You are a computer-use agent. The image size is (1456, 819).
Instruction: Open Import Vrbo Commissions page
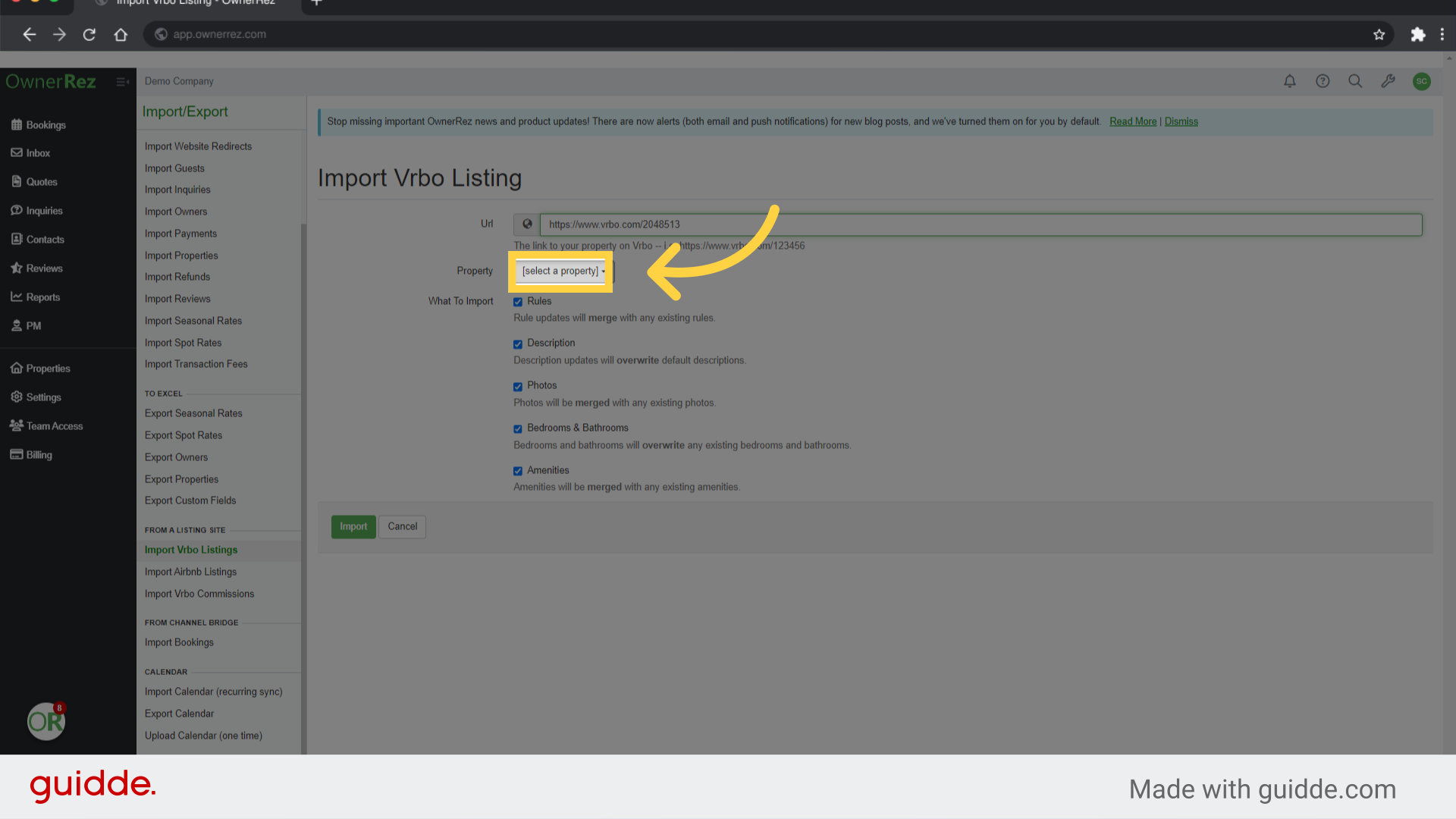(x=199, y=593)
